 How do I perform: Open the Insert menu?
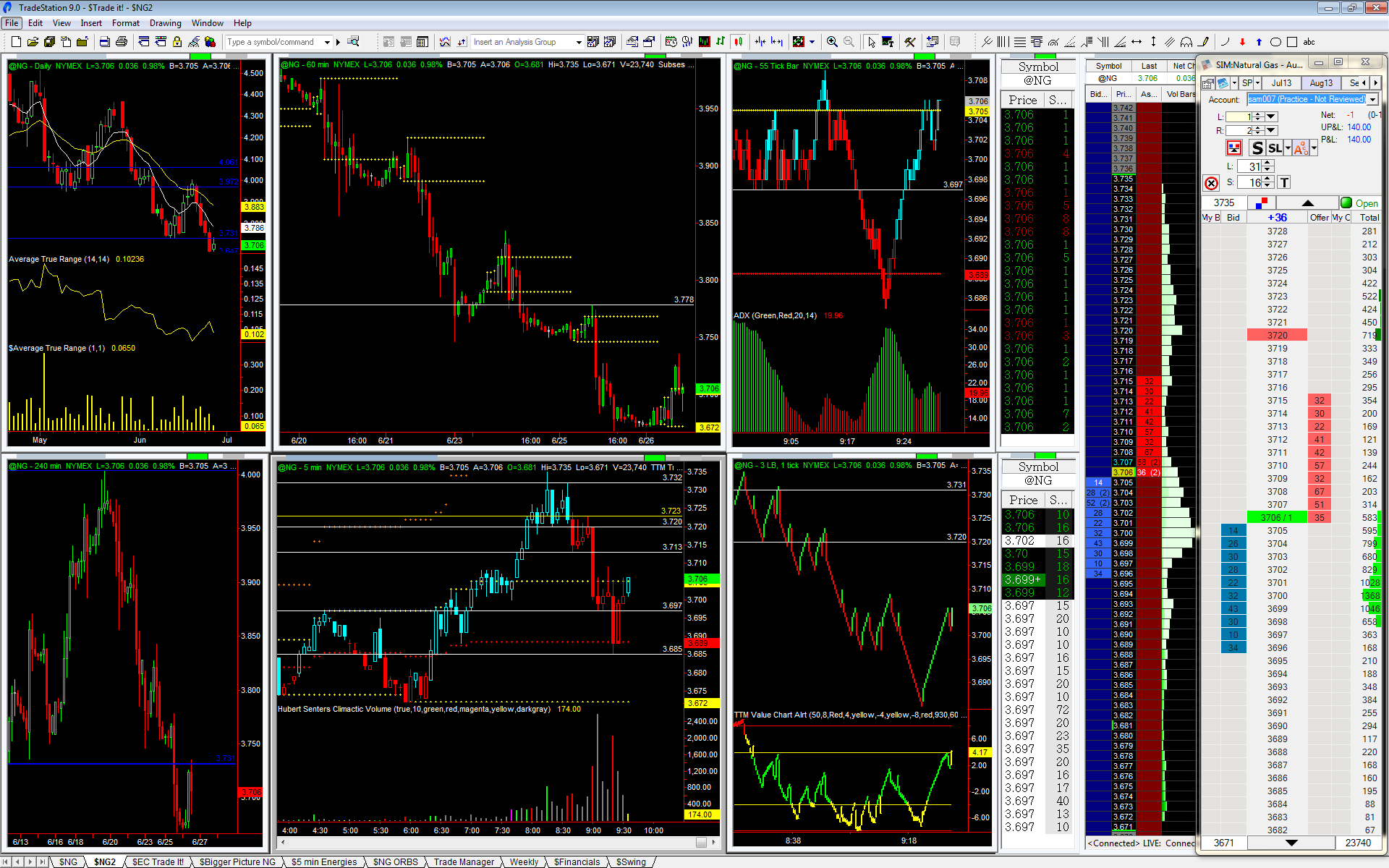[x=91, y=23]
